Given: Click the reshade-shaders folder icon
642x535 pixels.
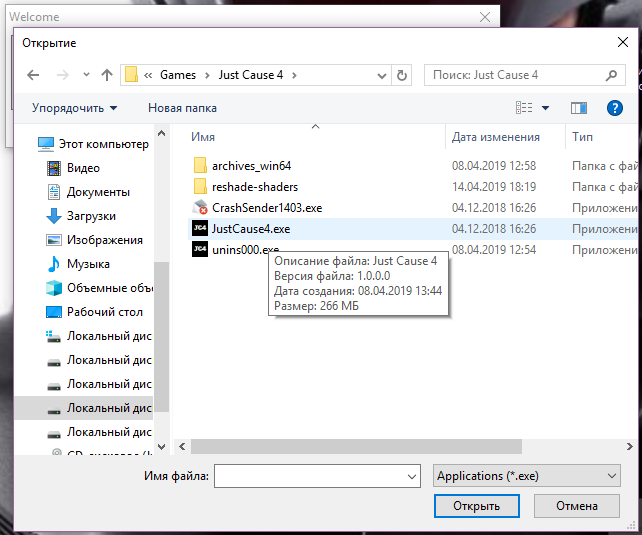Looking at the screenshot, I should pos(200,187).
